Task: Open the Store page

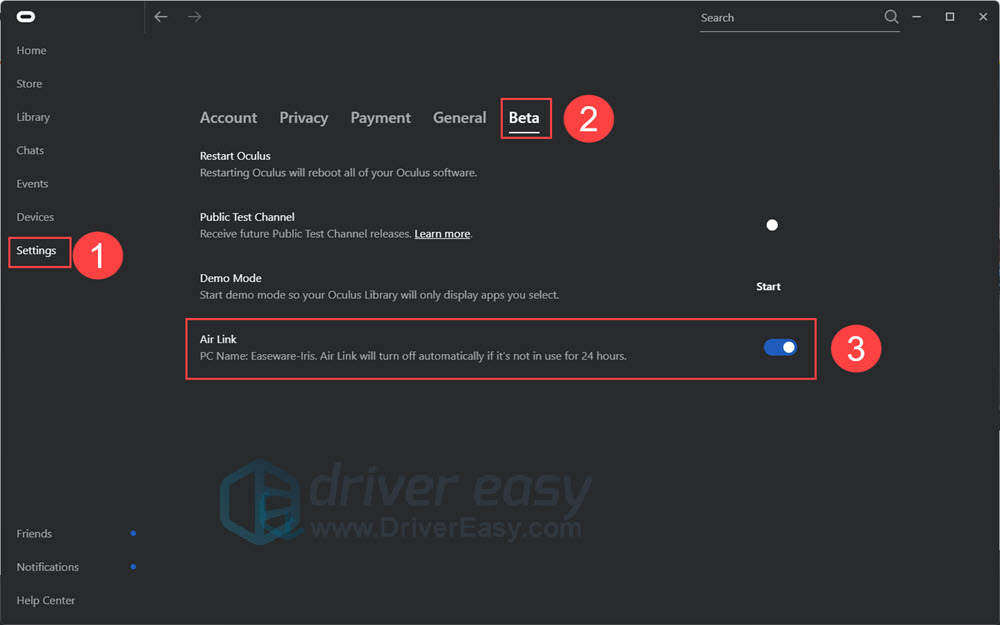Action: point(29,84)
